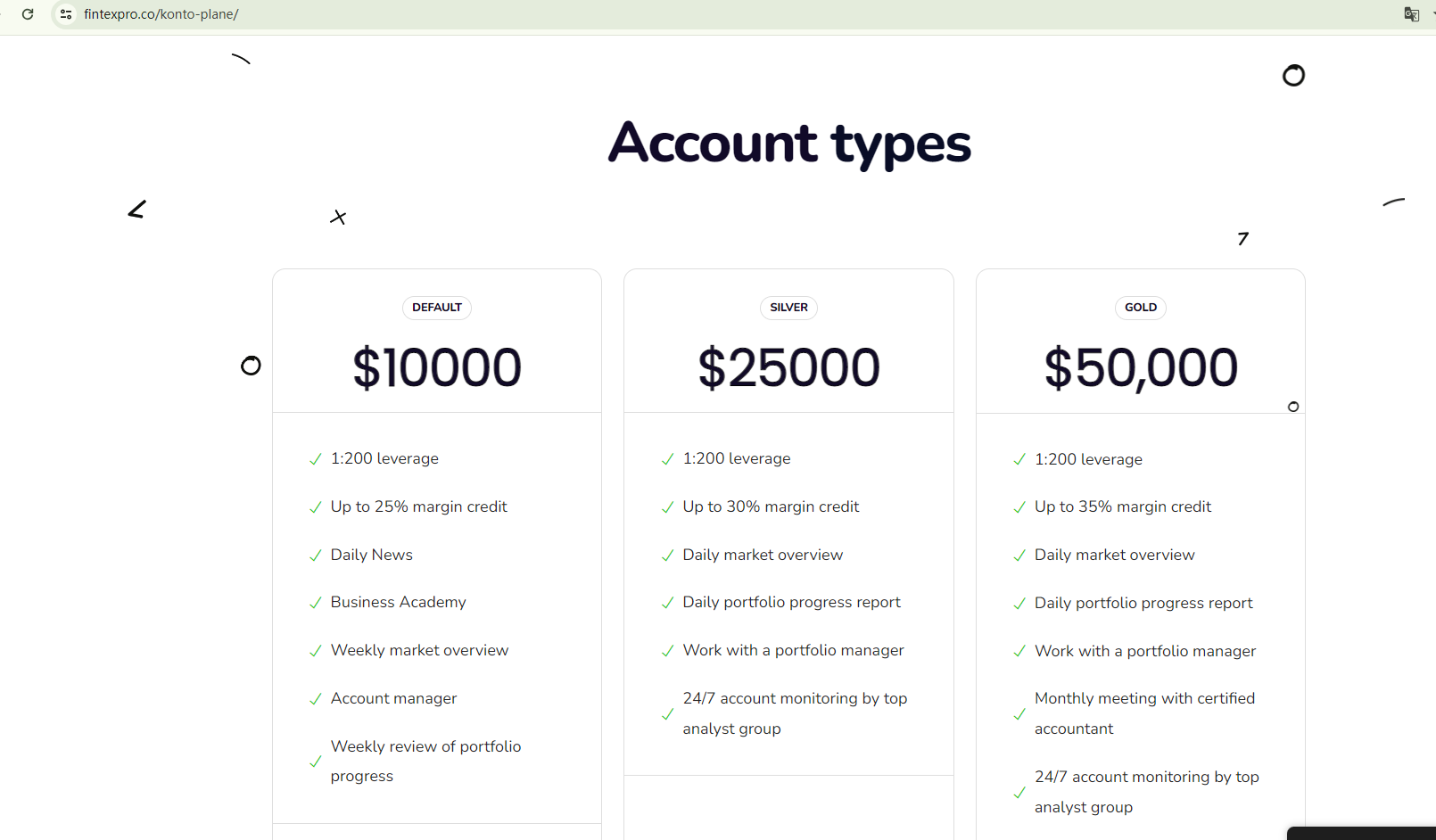Click the $25000 price on the Silver plan

pyautogui.click(x=788, y=367)
